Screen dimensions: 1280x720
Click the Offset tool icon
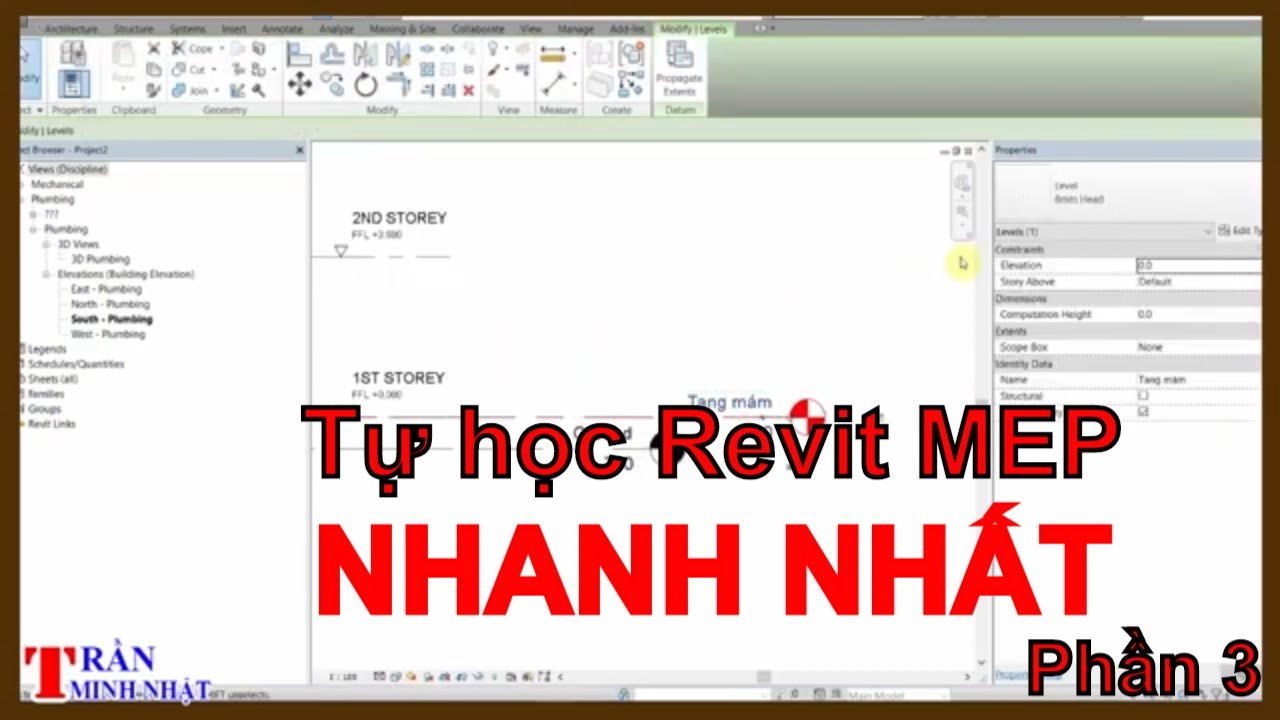point(332,52)
